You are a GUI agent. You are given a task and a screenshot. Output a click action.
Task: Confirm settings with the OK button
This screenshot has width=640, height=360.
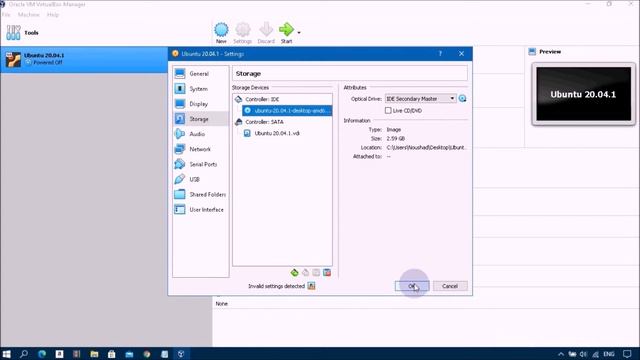[412, 286]
